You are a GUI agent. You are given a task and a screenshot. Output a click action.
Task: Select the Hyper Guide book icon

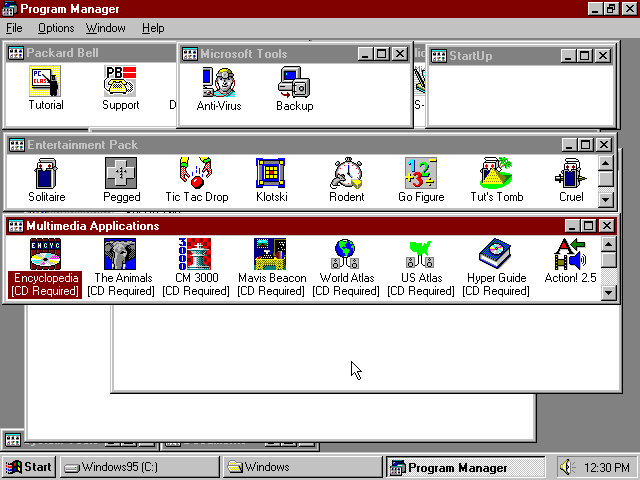(495, 253)
